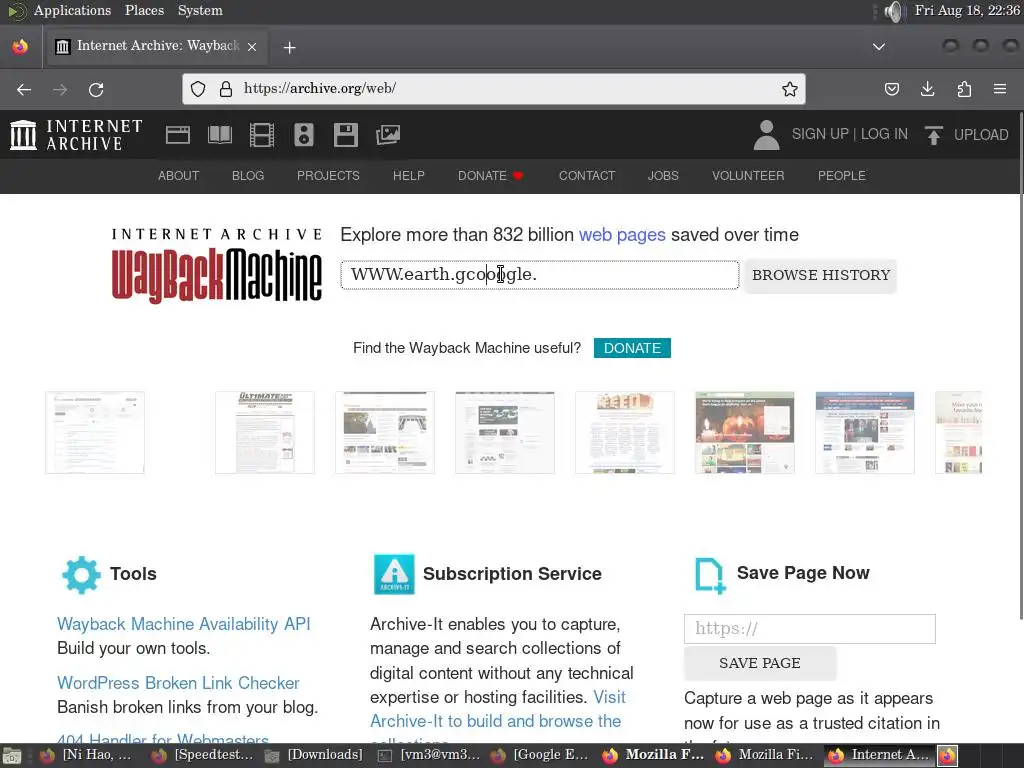Select the PROJECTS nav item
Viewport: 1024px width, 768px height.
[x=328, y=176]
